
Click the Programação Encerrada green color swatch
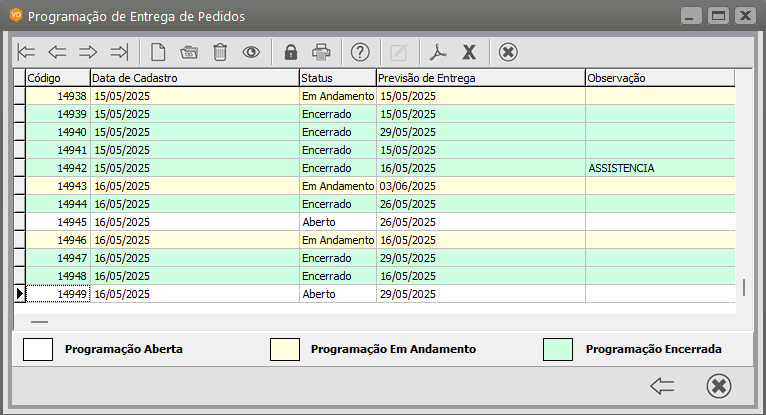(x=558, y=349)
